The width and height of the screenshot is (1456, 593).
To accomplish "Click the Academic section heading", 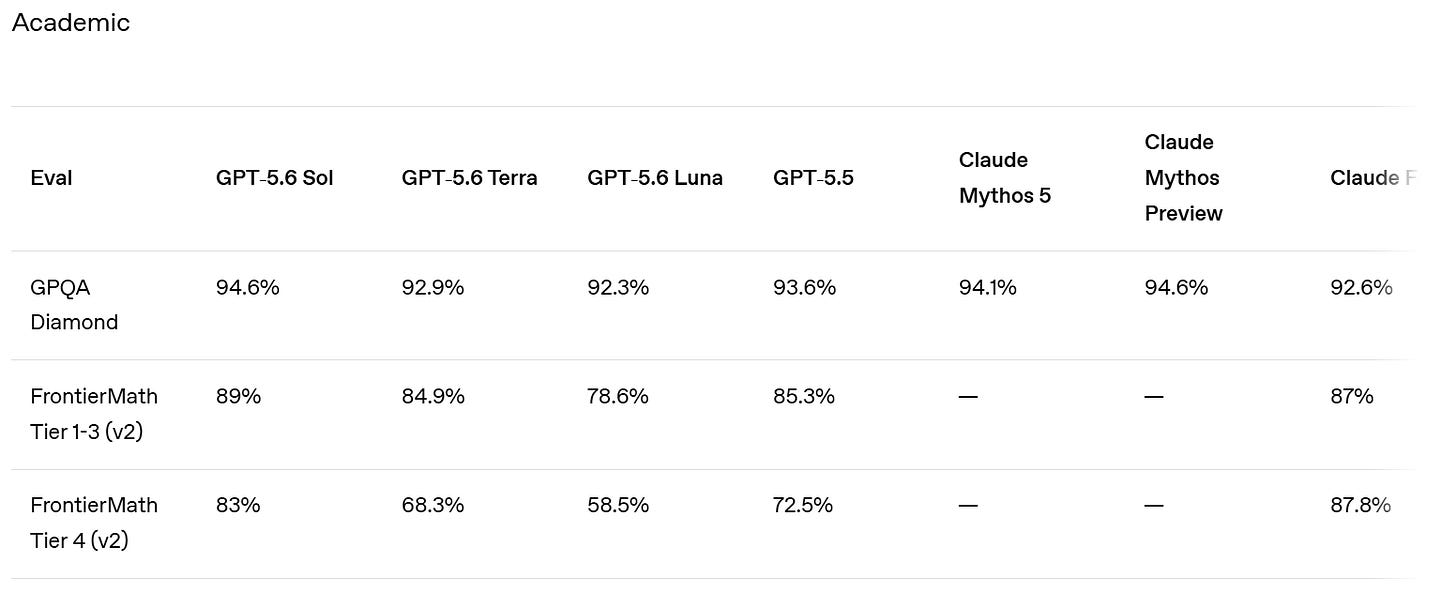I will tap(71, 23).
